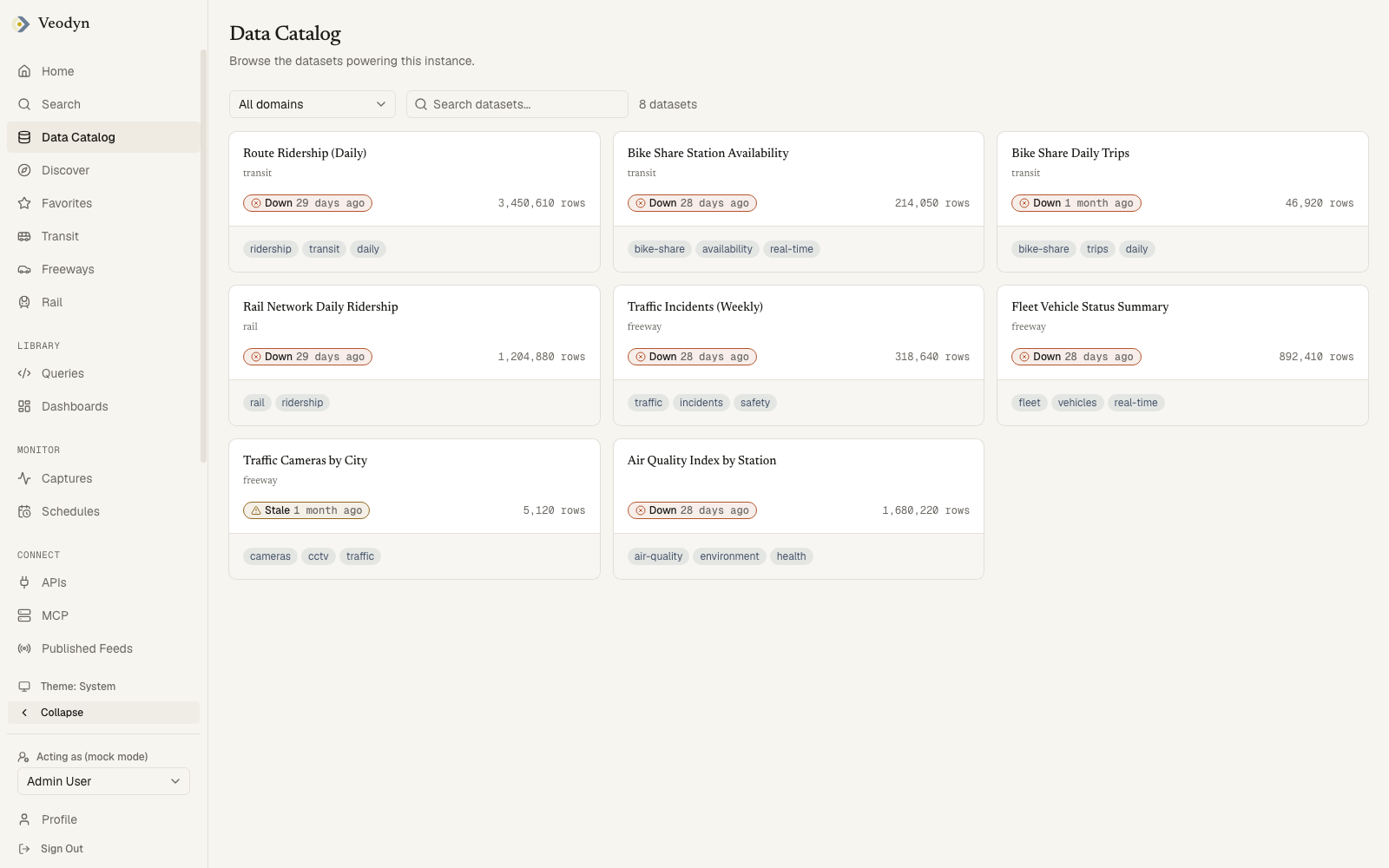Collapse the sidebar

pos(103,713)
